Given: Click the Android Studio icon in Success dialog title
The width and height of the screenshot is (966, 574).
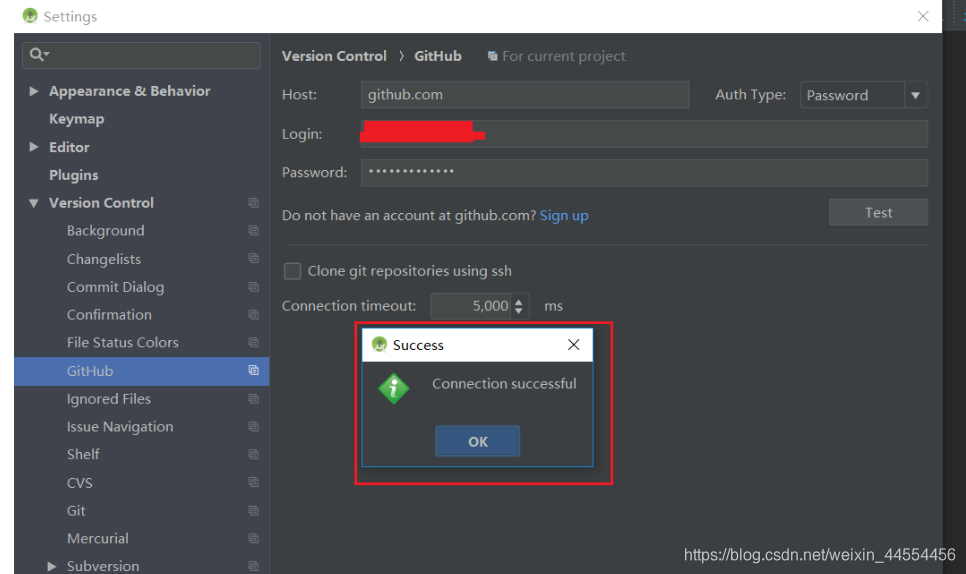Looking at the screenshot, I should [380, 344].
